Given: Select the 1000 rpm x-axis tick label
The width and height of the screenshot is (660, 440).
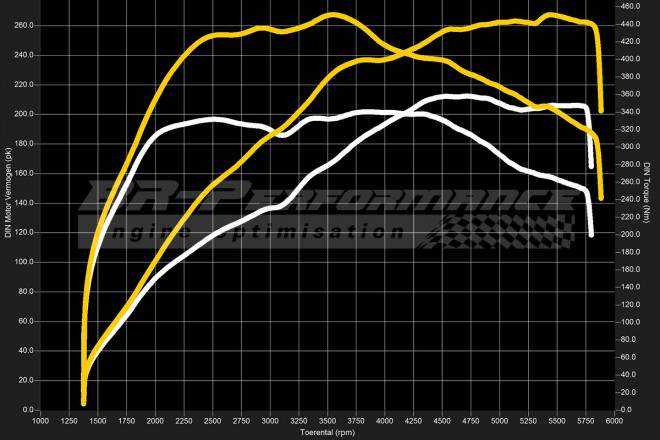Looking at the screenshot, I should [41, 421].
